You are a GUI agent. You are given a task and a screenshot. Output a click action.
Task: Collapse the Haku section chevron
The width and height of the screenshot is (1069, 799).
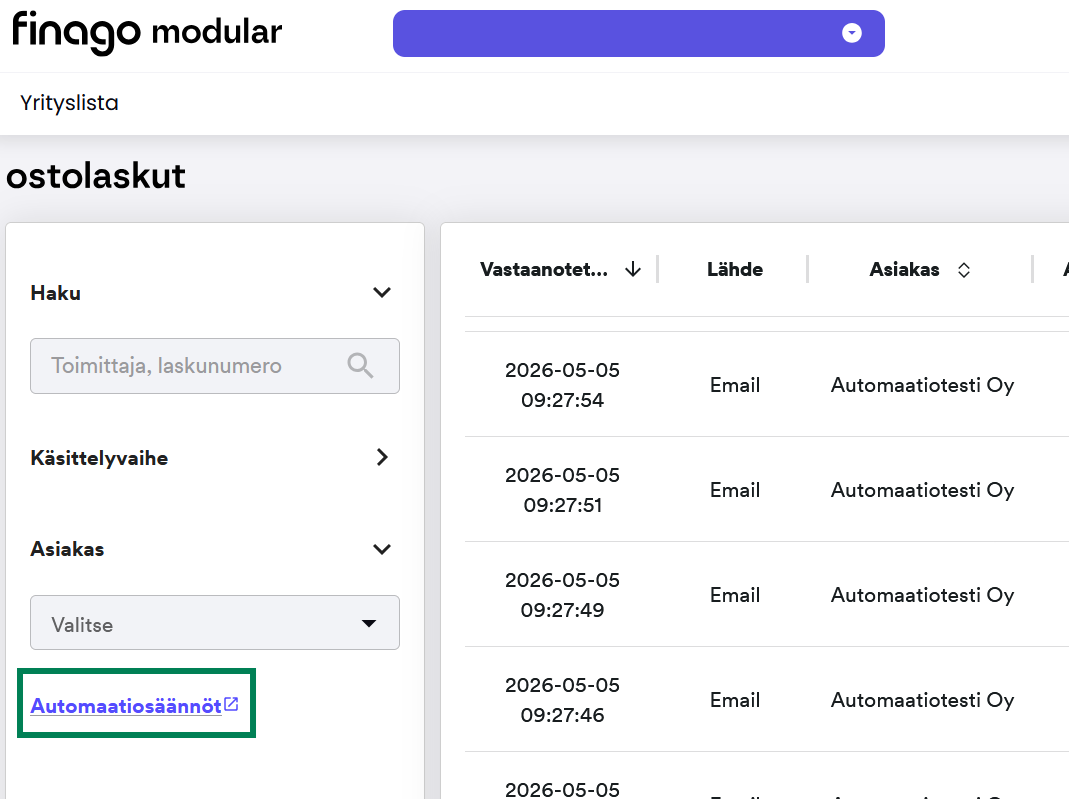click(382, 292)
